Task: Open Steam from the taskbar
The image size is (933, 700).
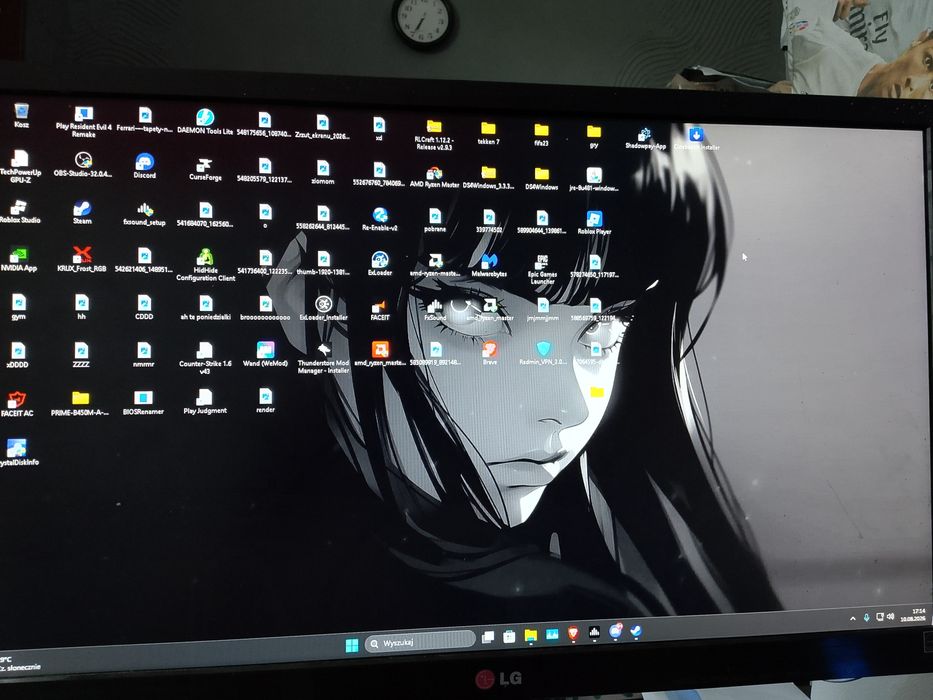Action: (636, 631)
